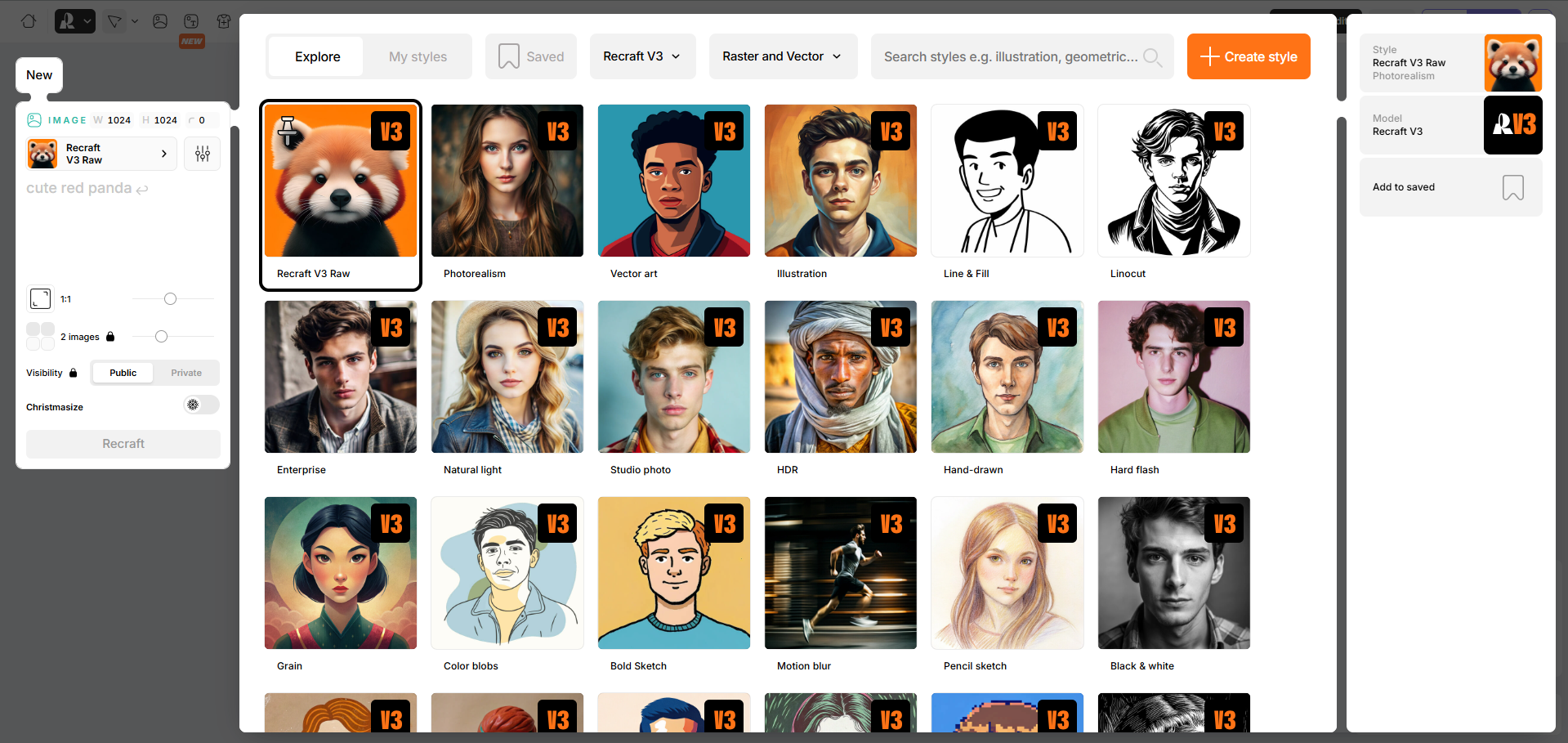1568x743 pixels.
Task: Toggle the Christmasize switch
Action: click(202, 405)
